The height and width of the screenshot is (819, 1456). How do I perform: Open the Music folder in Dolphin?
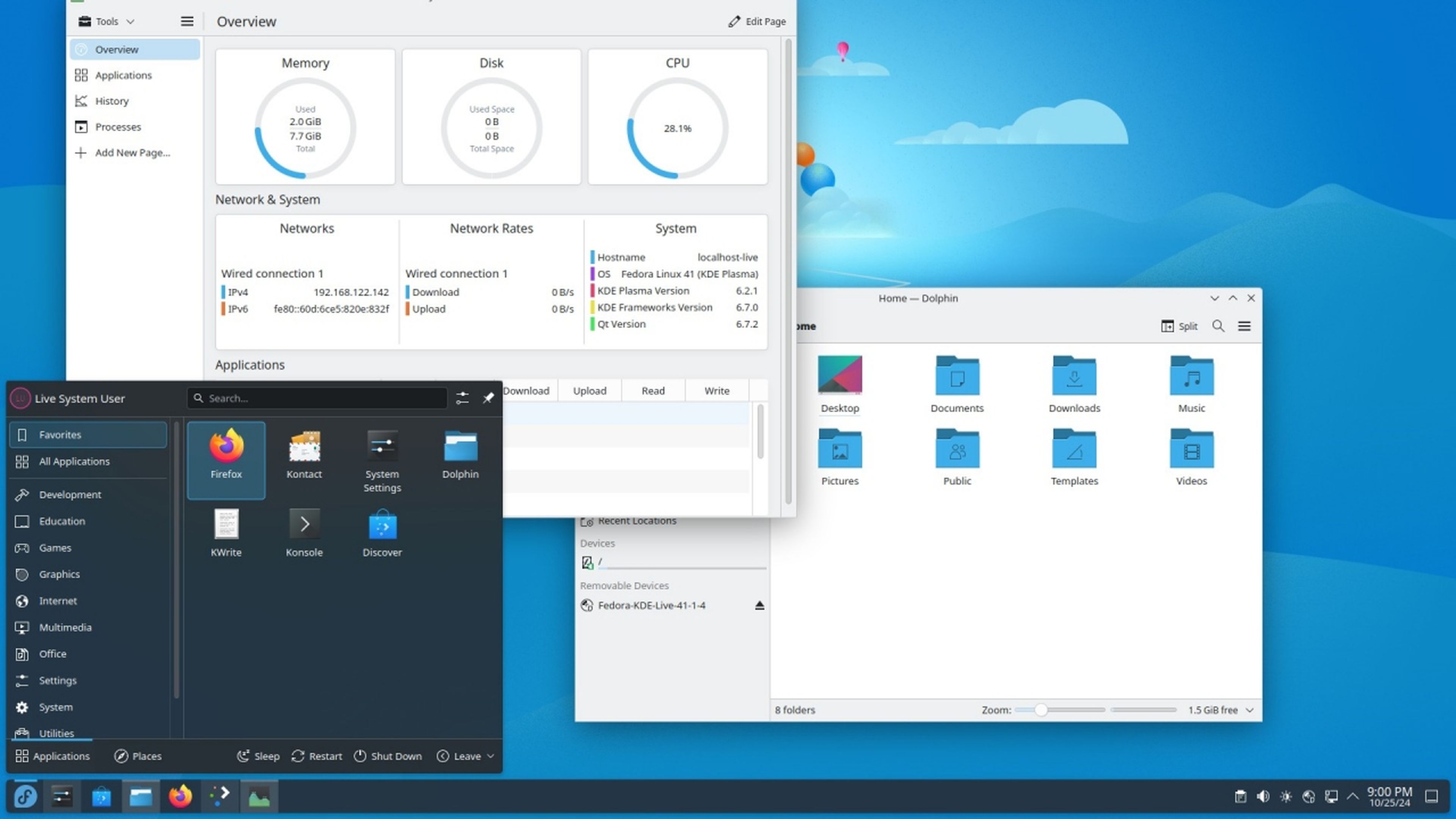click(x=1191, y=384)
